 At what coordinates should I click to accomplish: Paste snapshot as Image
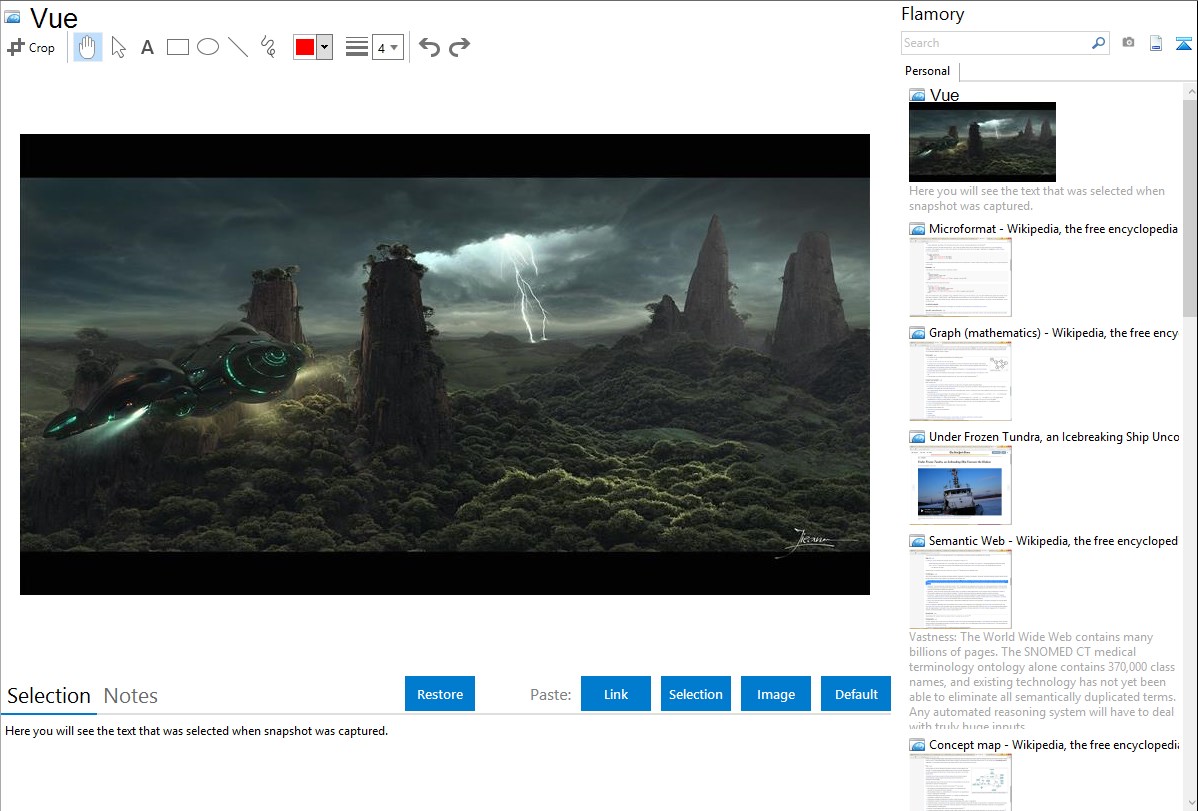tap(776, 694)
